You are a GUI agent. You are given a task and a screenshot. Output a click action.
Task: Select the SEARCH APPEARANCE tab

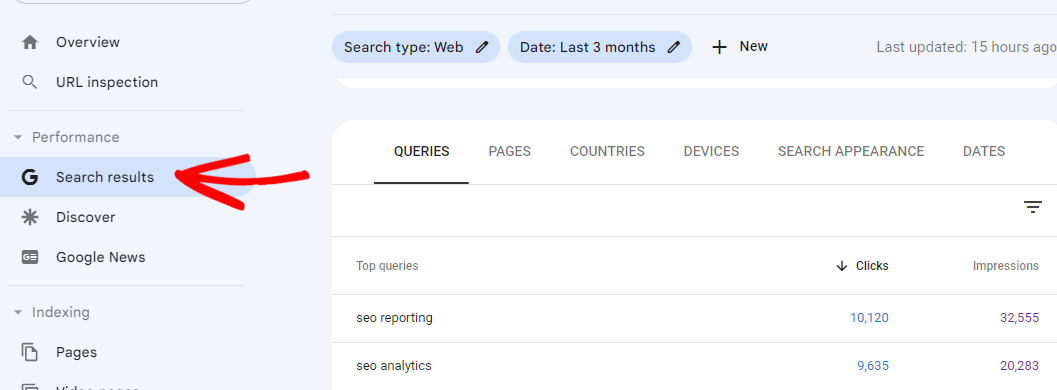tap(851, 152)
